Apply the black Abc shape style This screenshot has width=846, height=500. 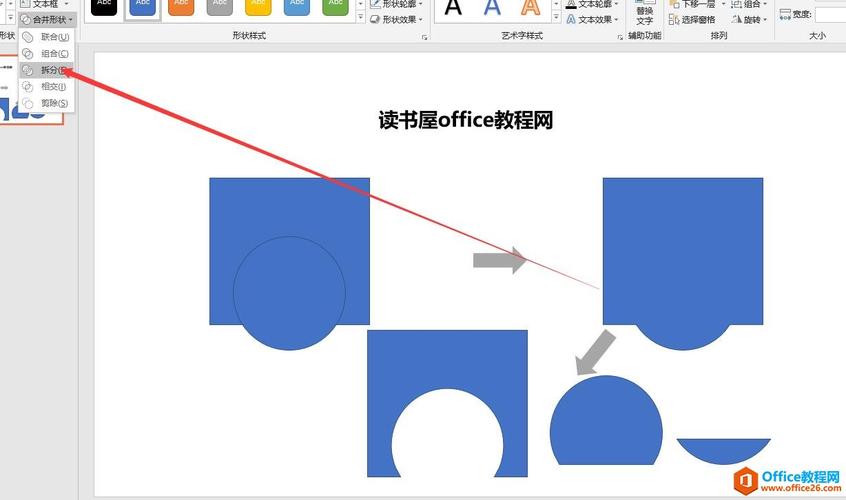[x=104, y=6]
